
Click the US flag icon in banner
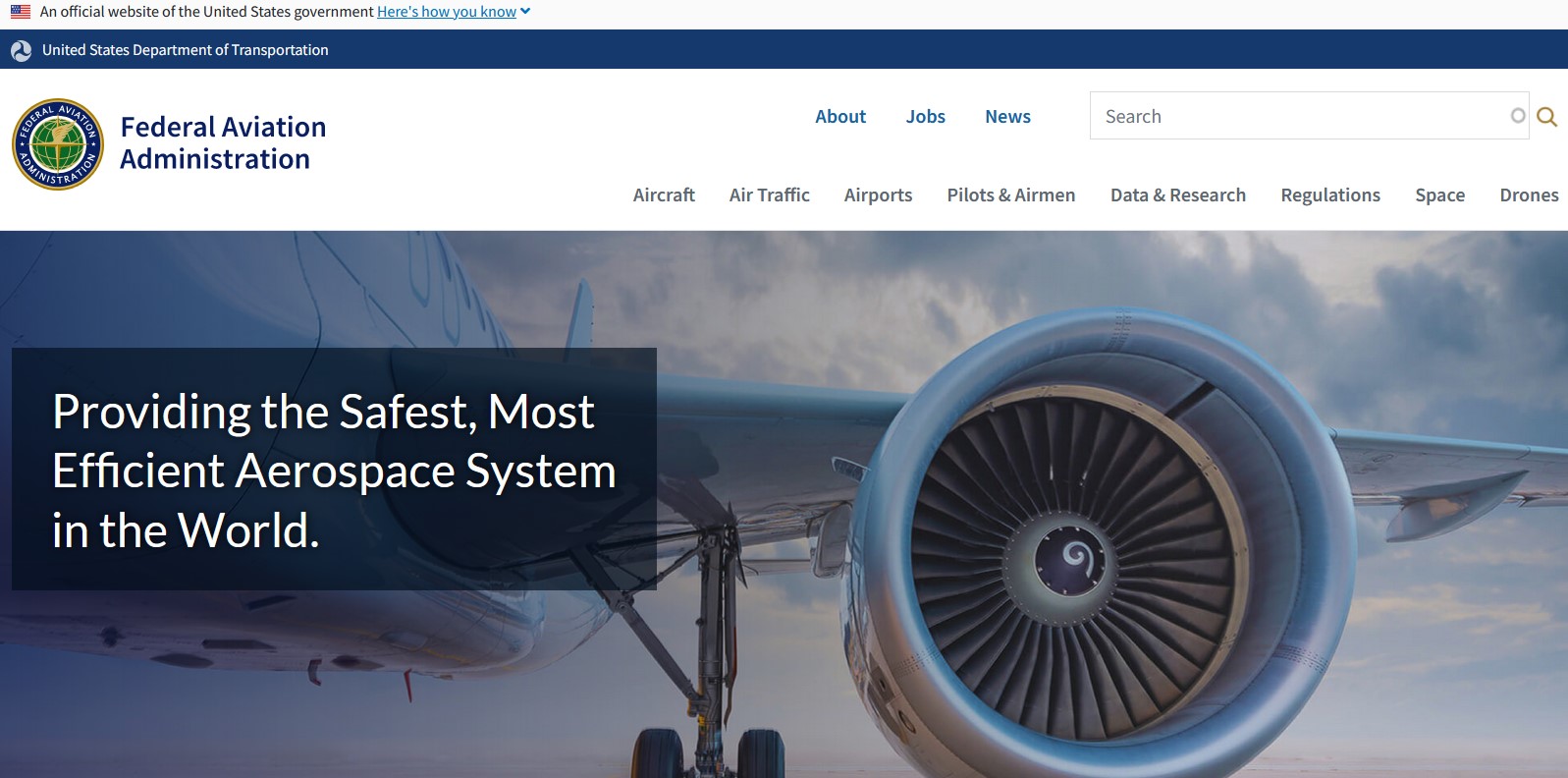[x=21, y=12]
